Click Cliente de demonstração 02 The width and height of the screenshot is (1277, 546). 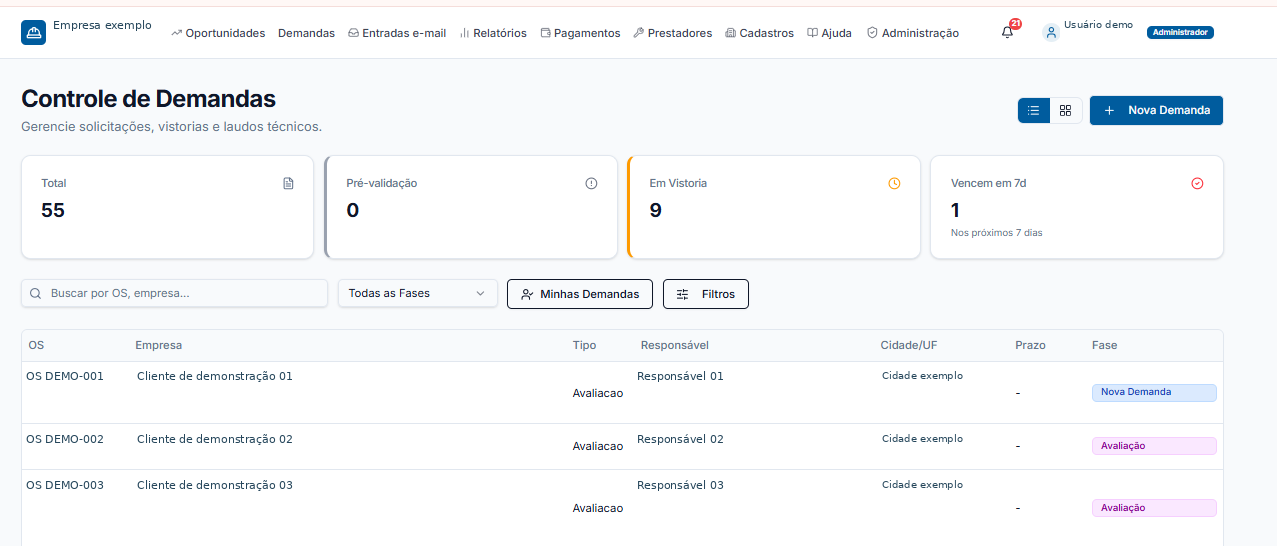coord(215,439)
